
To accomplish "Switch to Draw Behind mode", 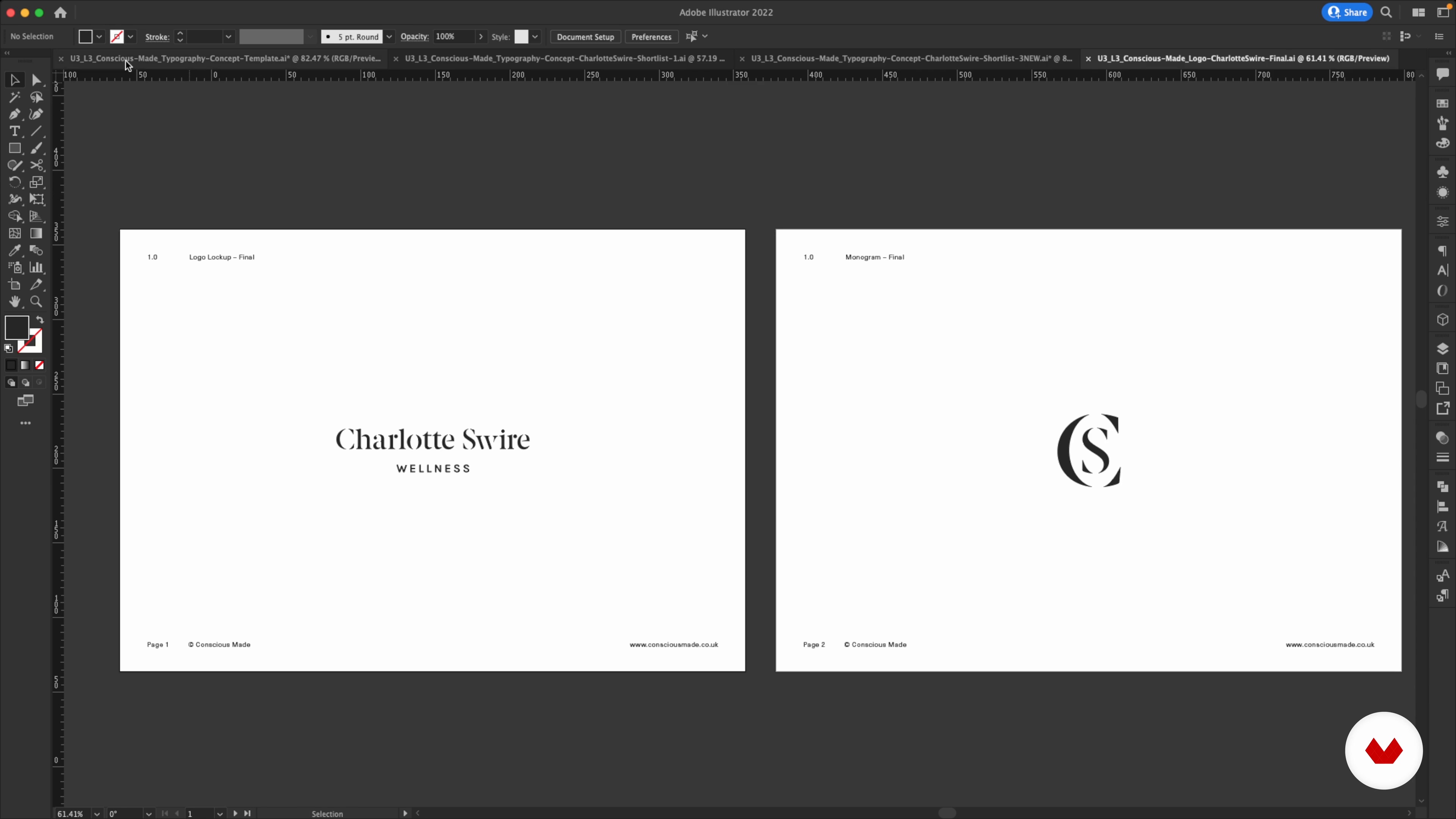I will coord(25,383).
